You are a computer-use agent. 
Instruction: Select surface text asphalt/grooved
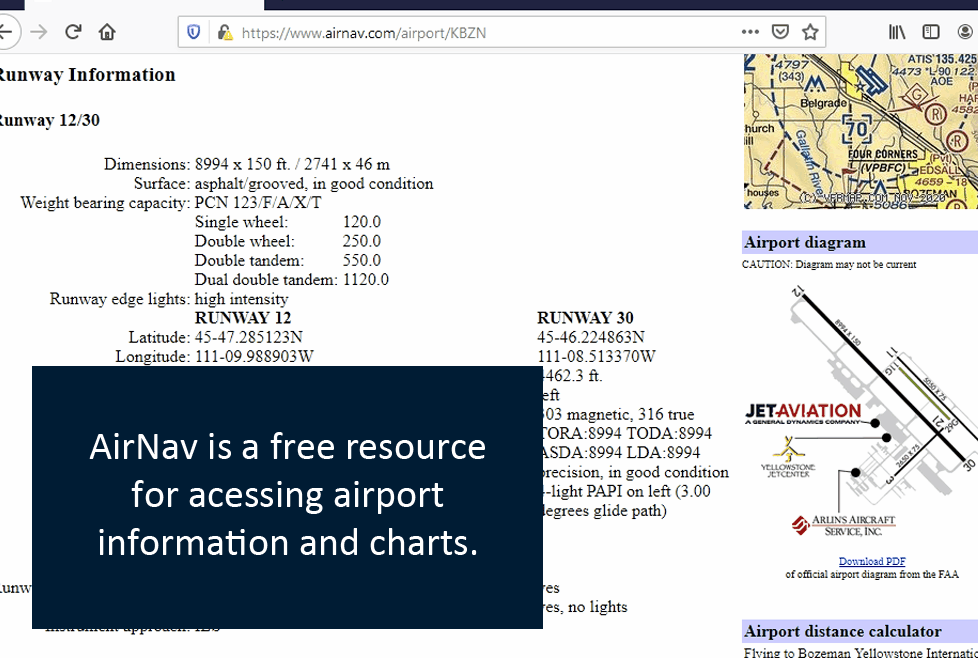coord(250,184)
